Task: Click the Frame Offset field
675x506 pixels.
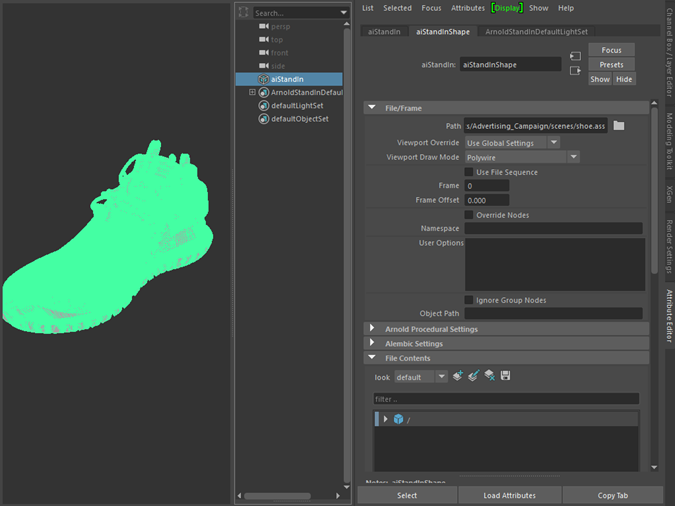Action: (x=487, y=200)
